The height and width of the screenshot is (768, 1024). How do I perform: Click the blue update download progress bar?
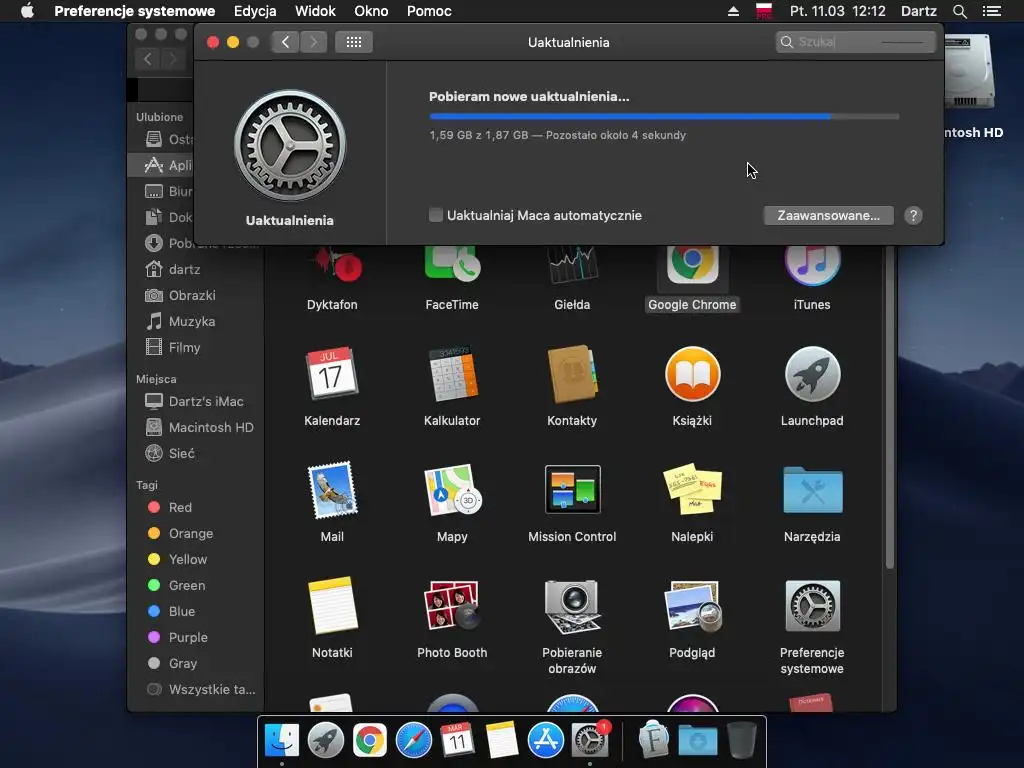coord(664,116)
